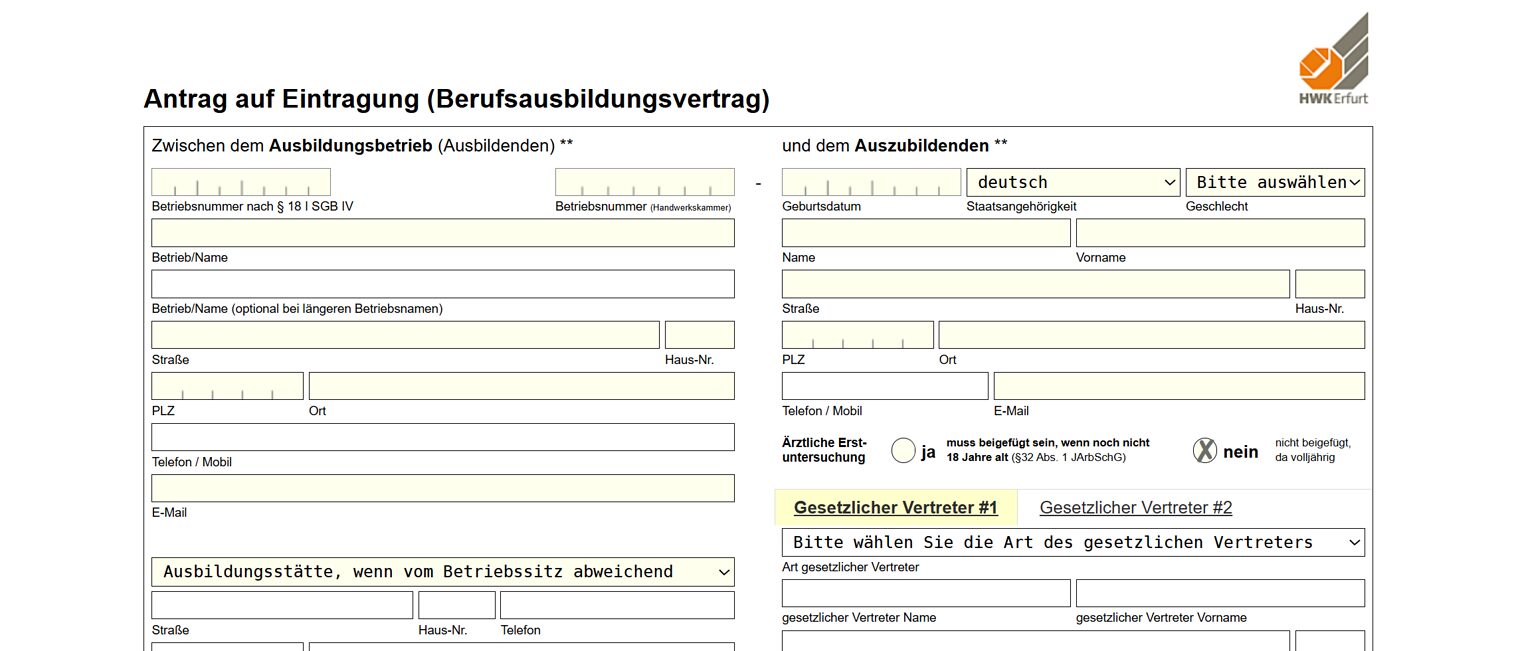Select 'nein' for Ärztliche Erstuntersuchung
Screen dimensions: 1520x651
point(1205,451)
